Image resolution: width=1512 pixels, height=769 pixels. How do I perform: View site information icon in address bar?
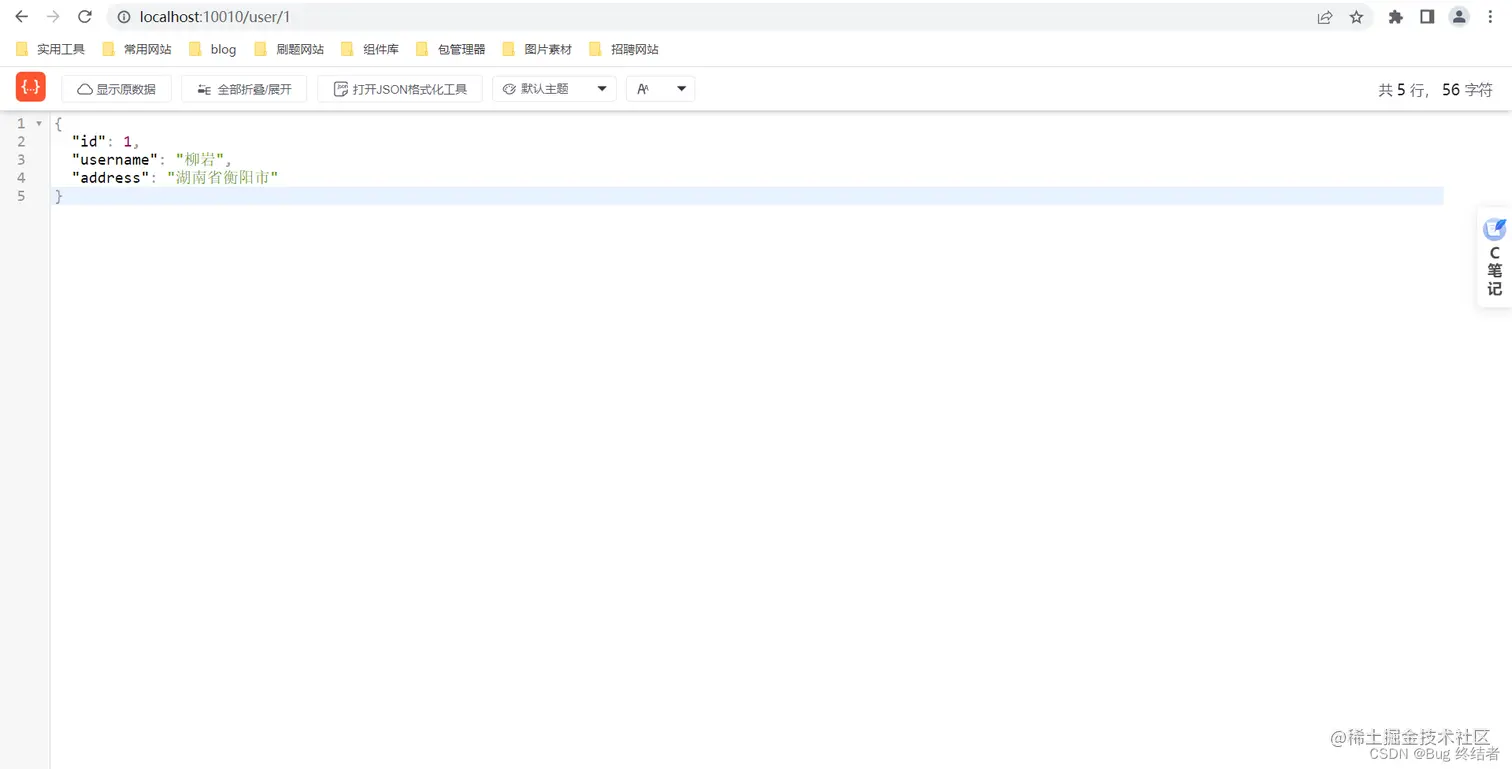[124, 17]
